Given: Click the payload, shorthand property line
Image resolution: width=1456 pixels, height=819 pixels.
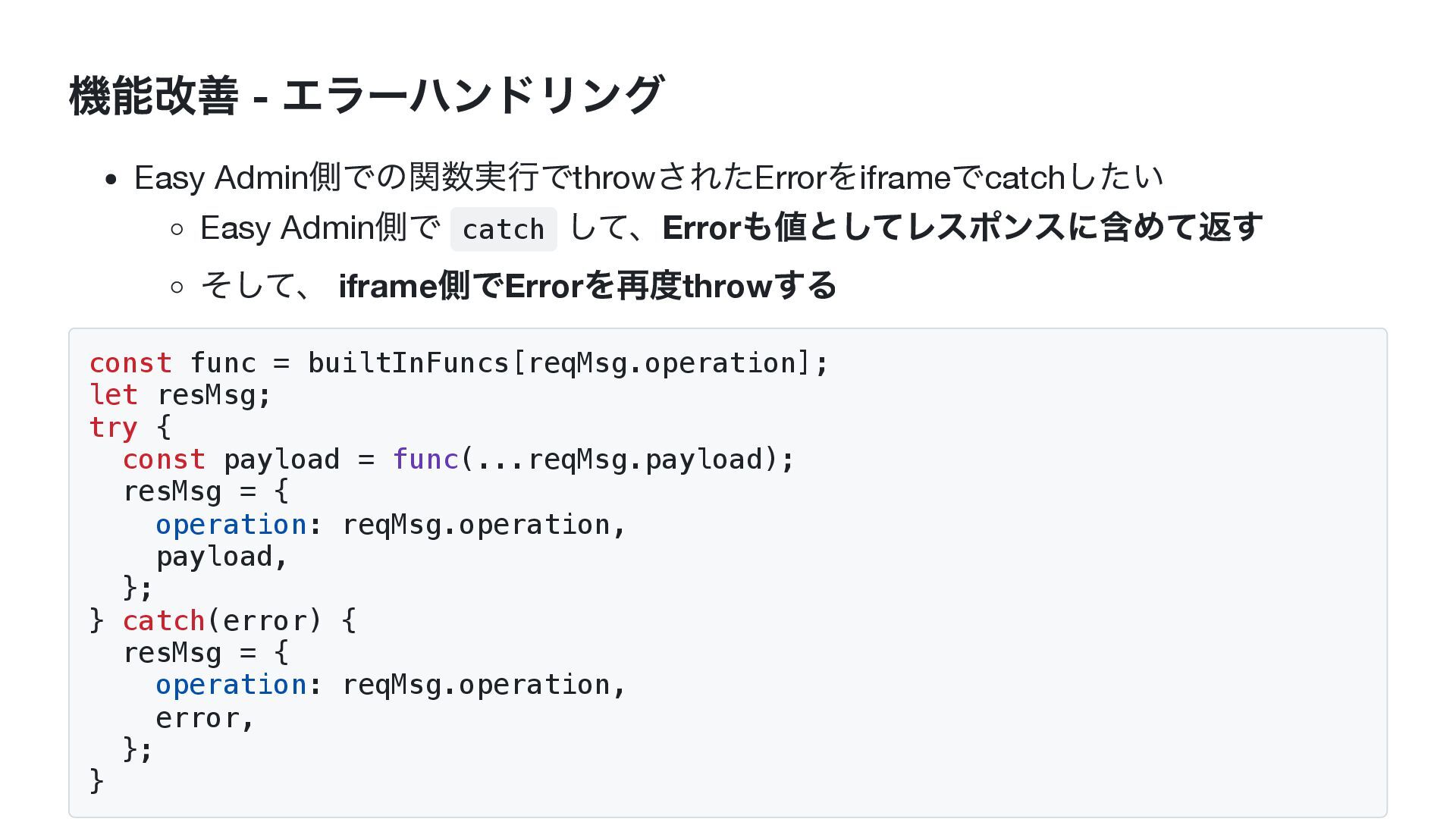Looking at the screenshot, I should coord(221,557).
